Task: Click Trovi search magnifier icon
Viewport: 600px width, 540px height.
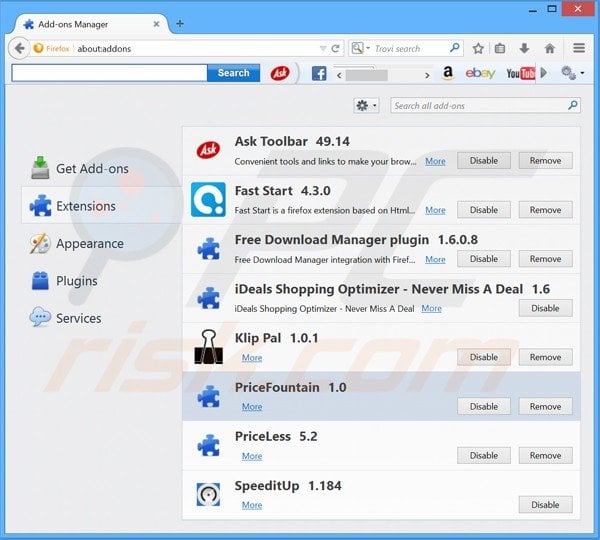Action: point(454,48)
